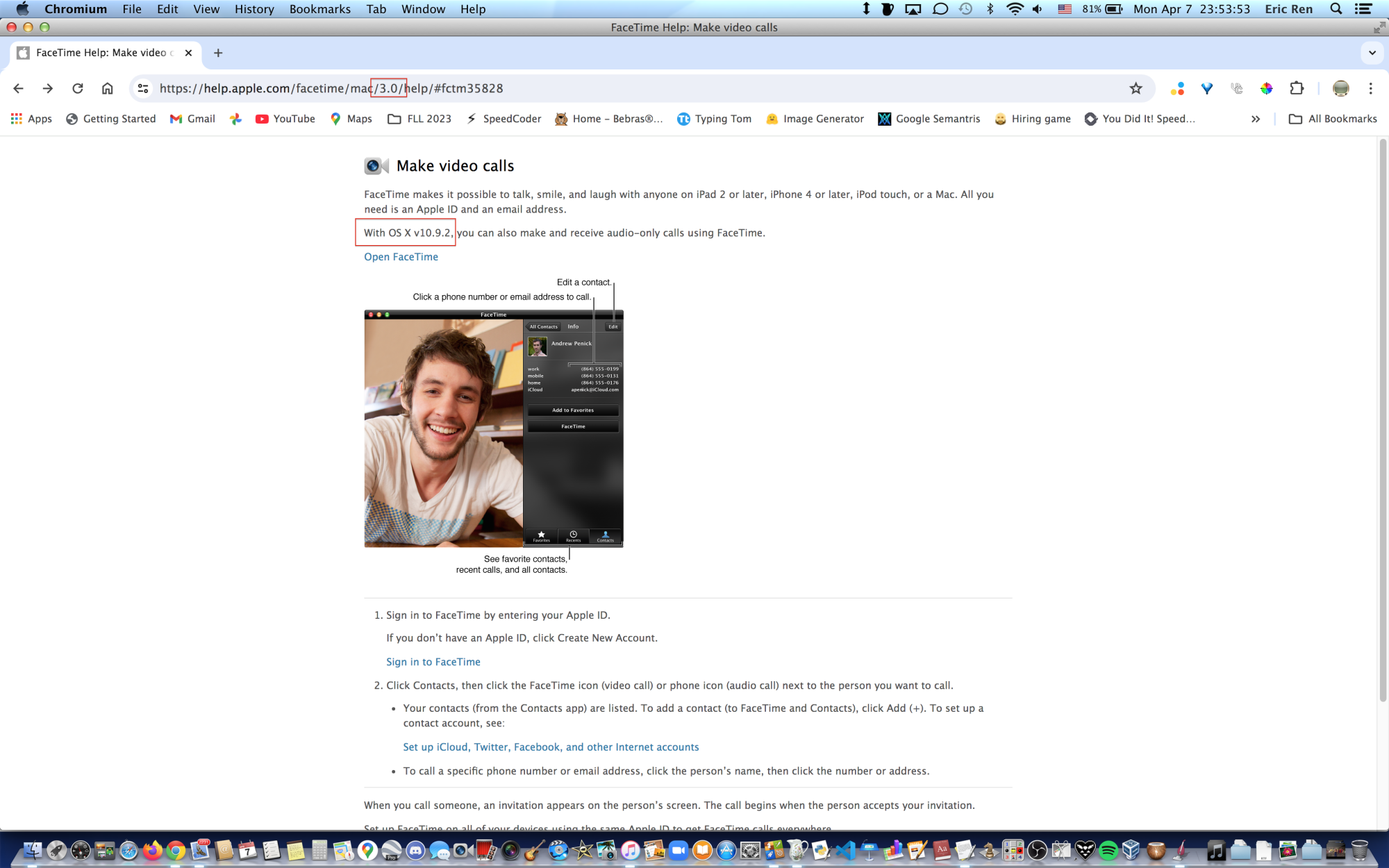
Task: Open the Extensions puzzle icon
Action: click(1296, 88)
